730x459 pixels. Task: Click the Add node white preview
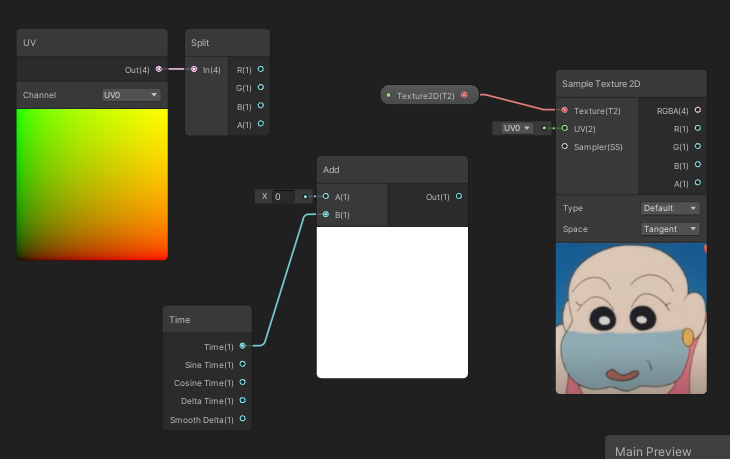click(x=392, y=302)
